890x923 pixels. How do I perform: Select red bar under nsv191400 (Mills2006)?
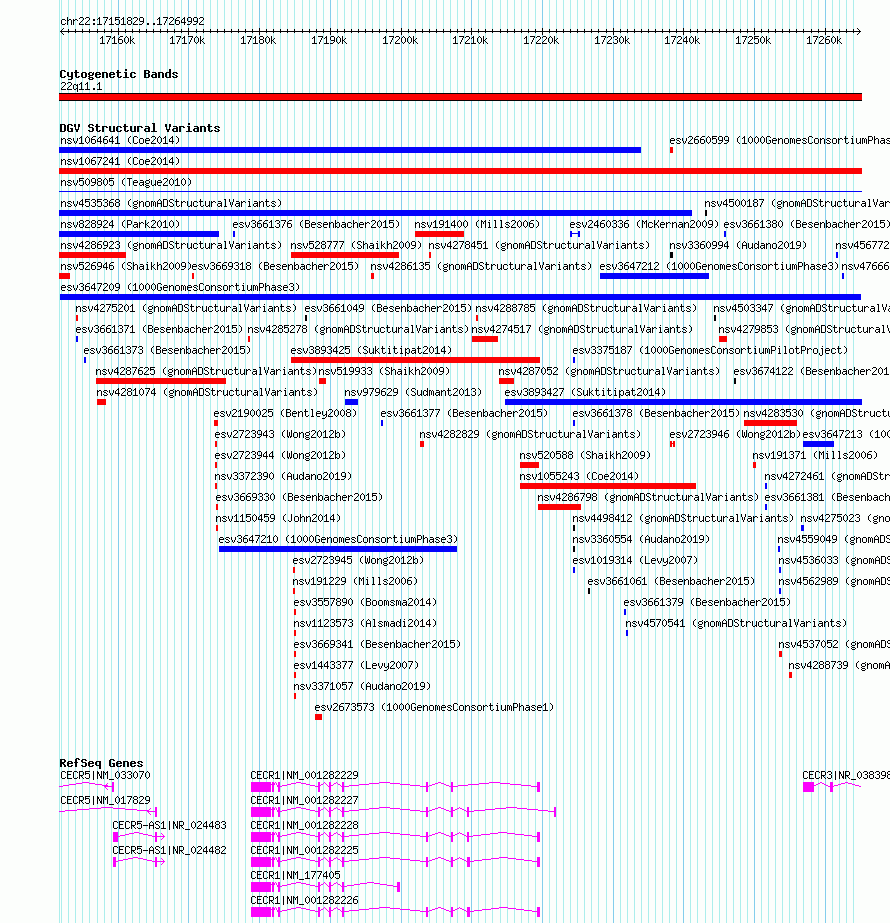point(439,234)
